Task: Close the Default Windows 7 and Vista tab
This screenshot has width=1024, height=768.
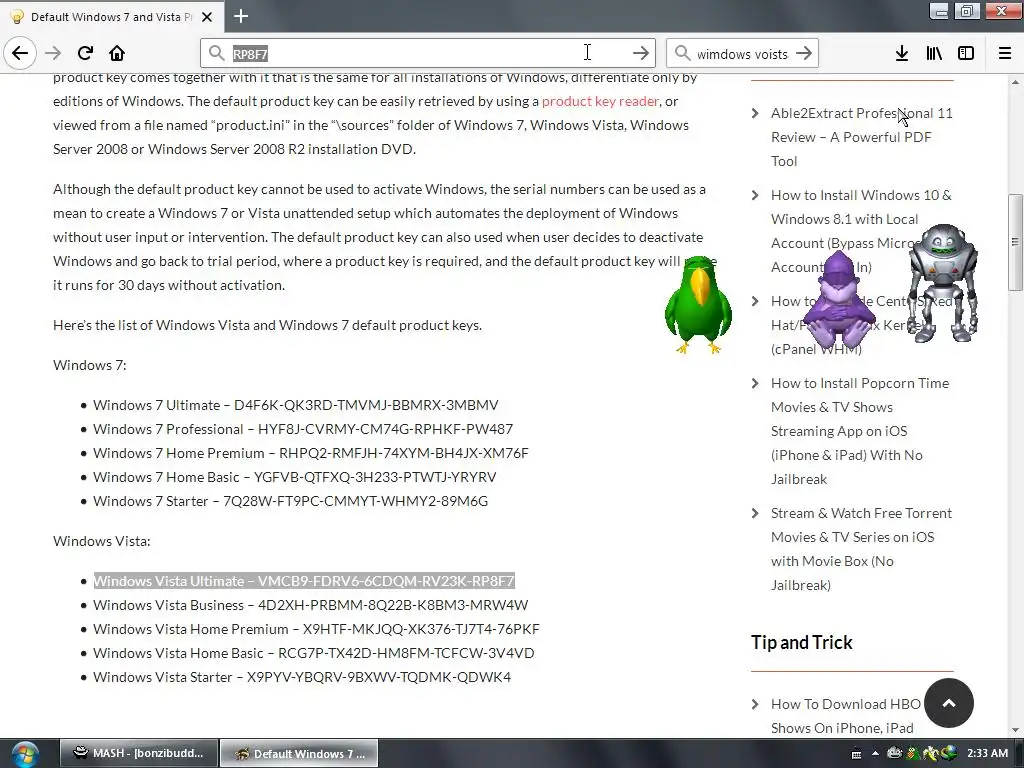Action: pos(207,17)
